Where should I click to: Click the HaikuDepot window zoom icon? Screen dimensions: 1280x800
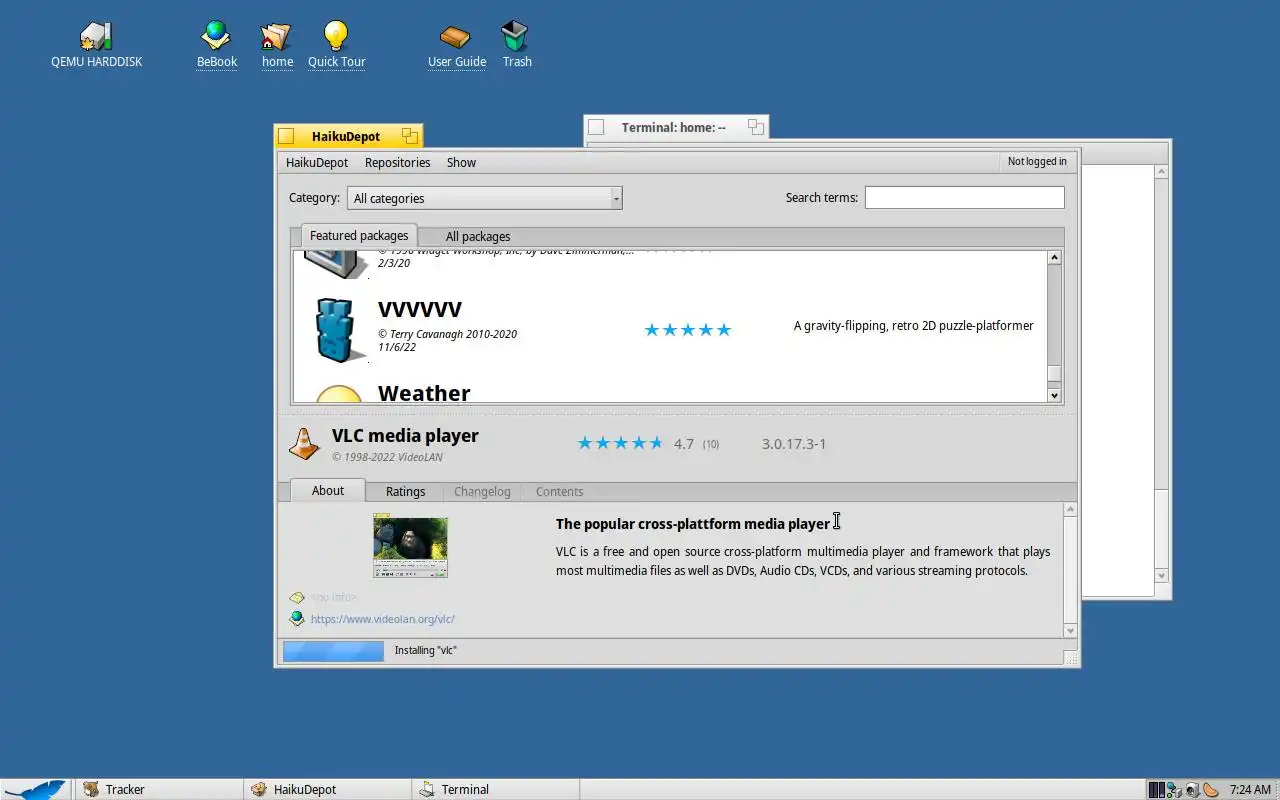pyautogui.click(x=410, y=136)
